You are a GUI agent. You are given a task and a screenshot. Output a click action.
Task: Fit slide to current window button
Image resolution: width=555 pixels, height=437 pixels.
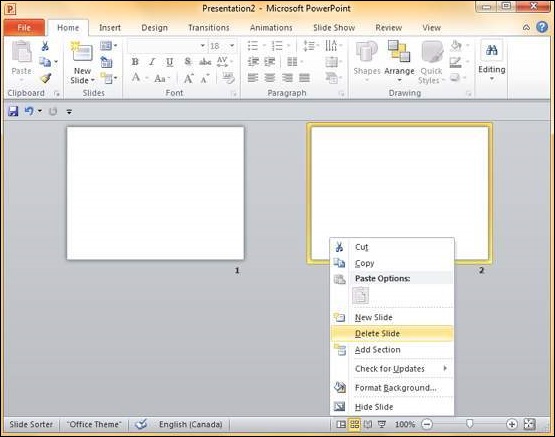[529, 424]
